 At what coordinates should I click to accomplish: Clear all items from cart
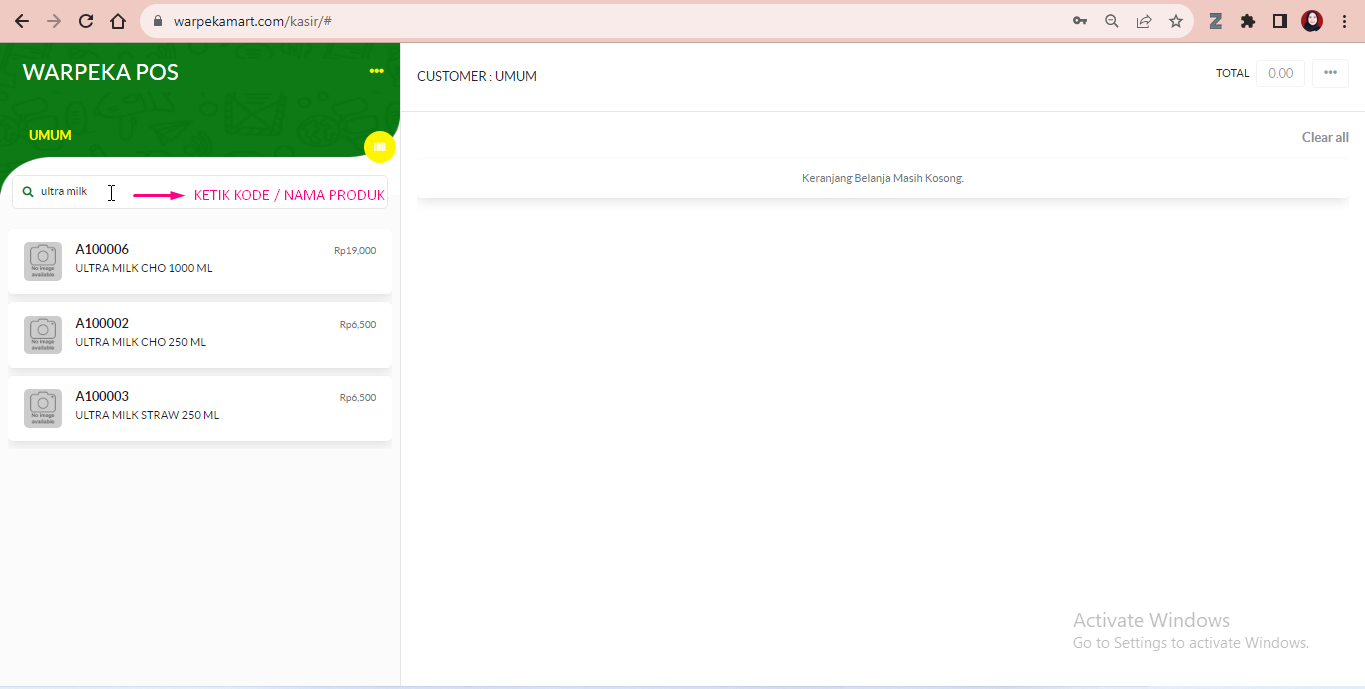pyautogui.click(x=1325, y=137)
